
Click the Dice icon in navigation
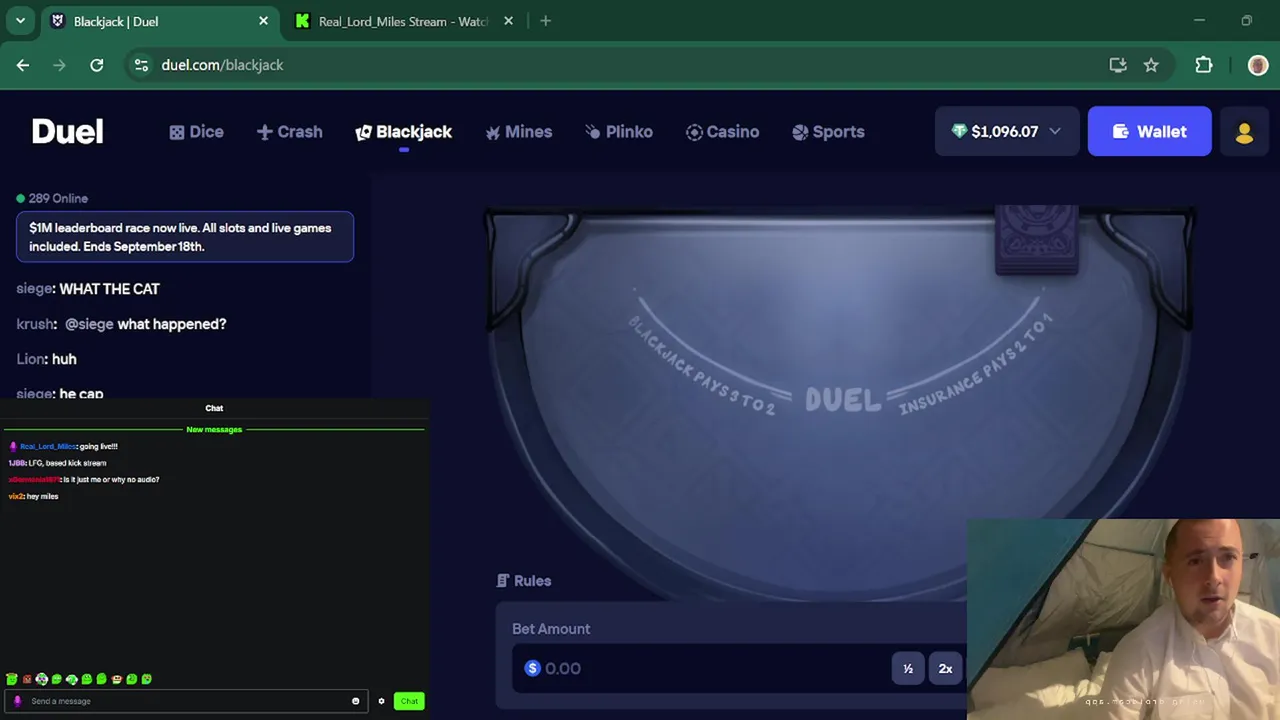(x=177, y=132)
